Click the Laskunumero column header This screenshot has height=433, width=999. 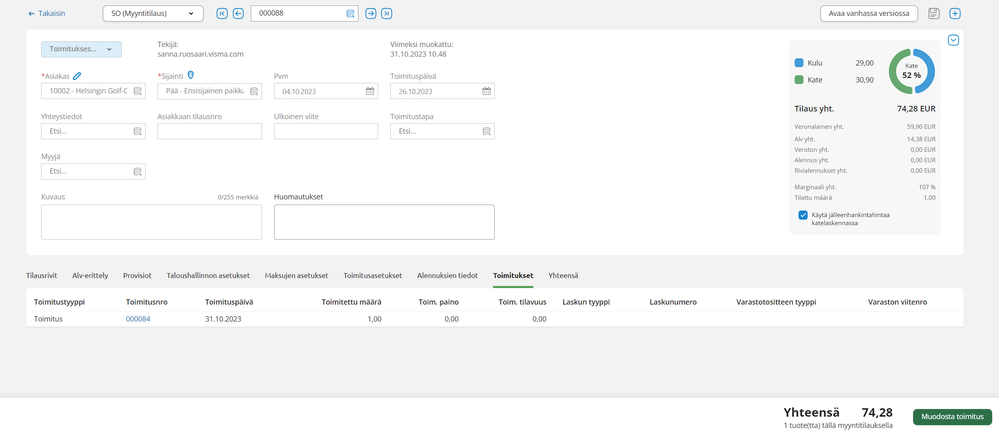click(x=673, y=302)
